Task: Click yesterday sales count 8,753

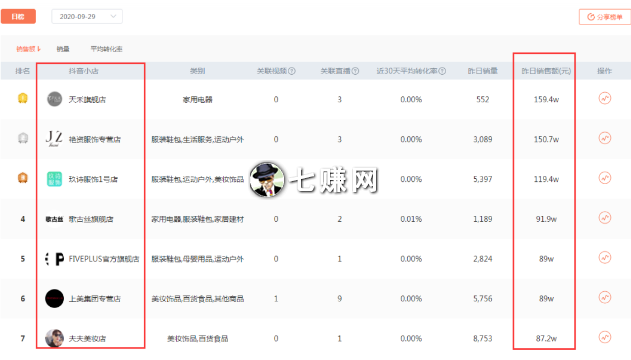Action: [483, 338]
